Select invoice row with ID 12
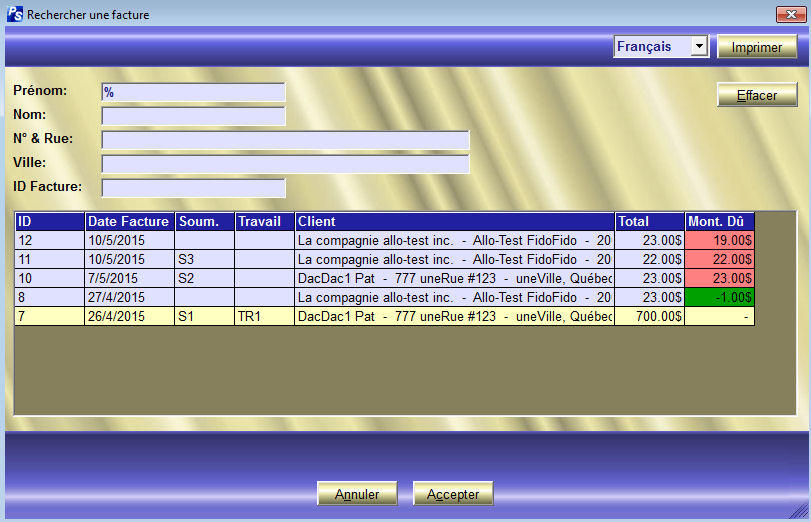 (384, 240)
